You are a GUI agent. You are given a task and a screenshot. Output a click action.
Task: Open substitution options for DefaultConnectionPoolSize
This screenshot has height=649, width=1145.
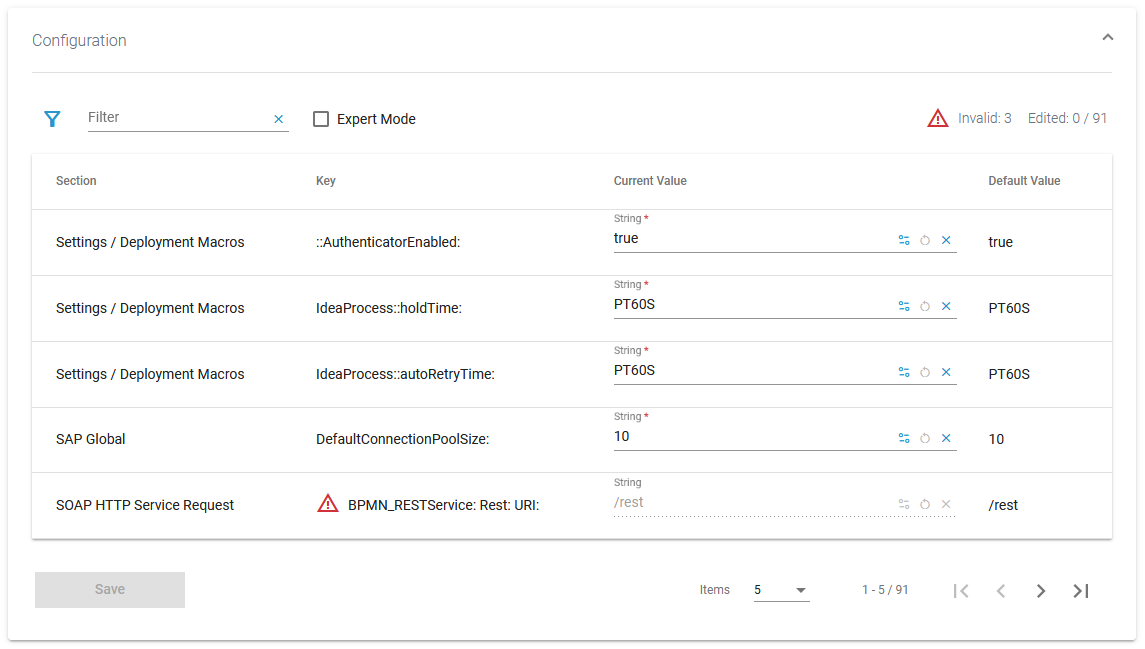tap(904, 438)
